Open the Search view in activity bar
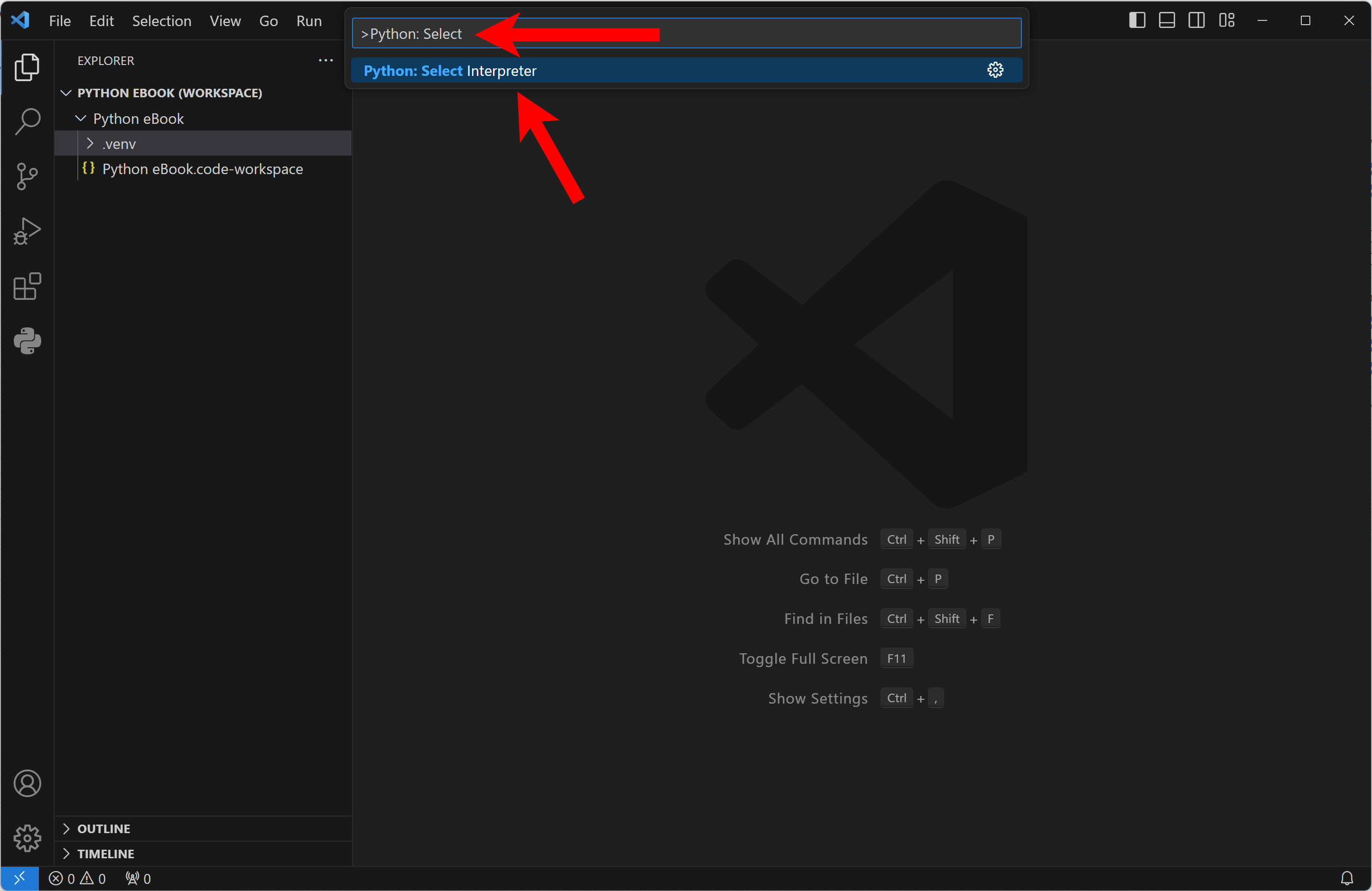This screenshot has height=891, width=1372. (x=27, y=121)
